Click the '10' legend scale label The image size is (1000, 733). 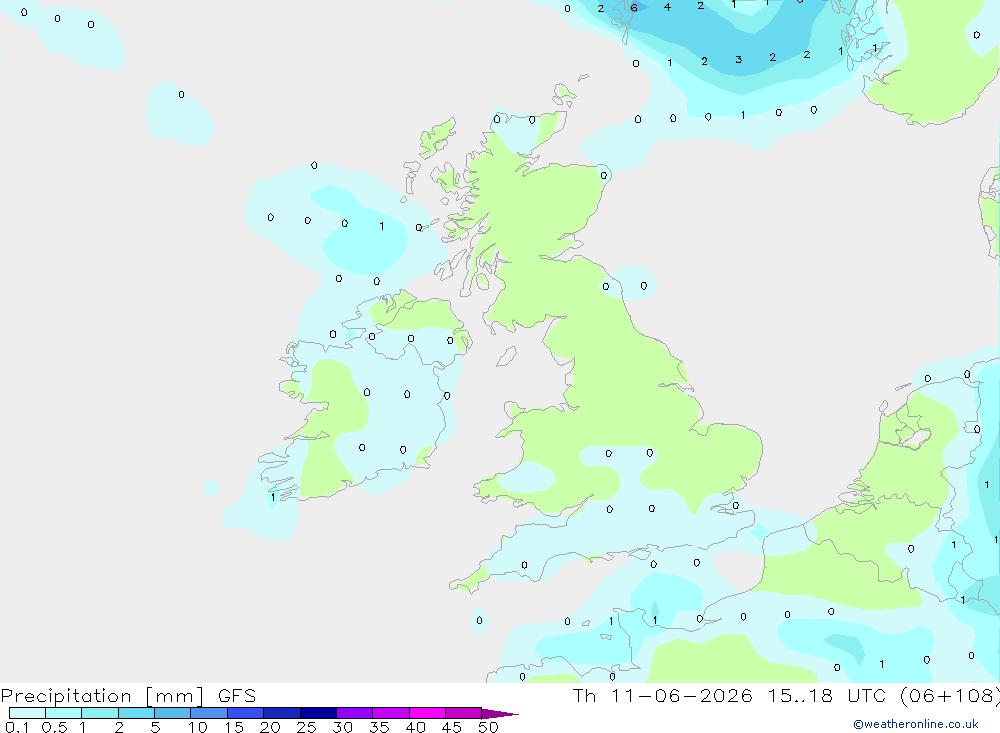(x=198, y=727)
